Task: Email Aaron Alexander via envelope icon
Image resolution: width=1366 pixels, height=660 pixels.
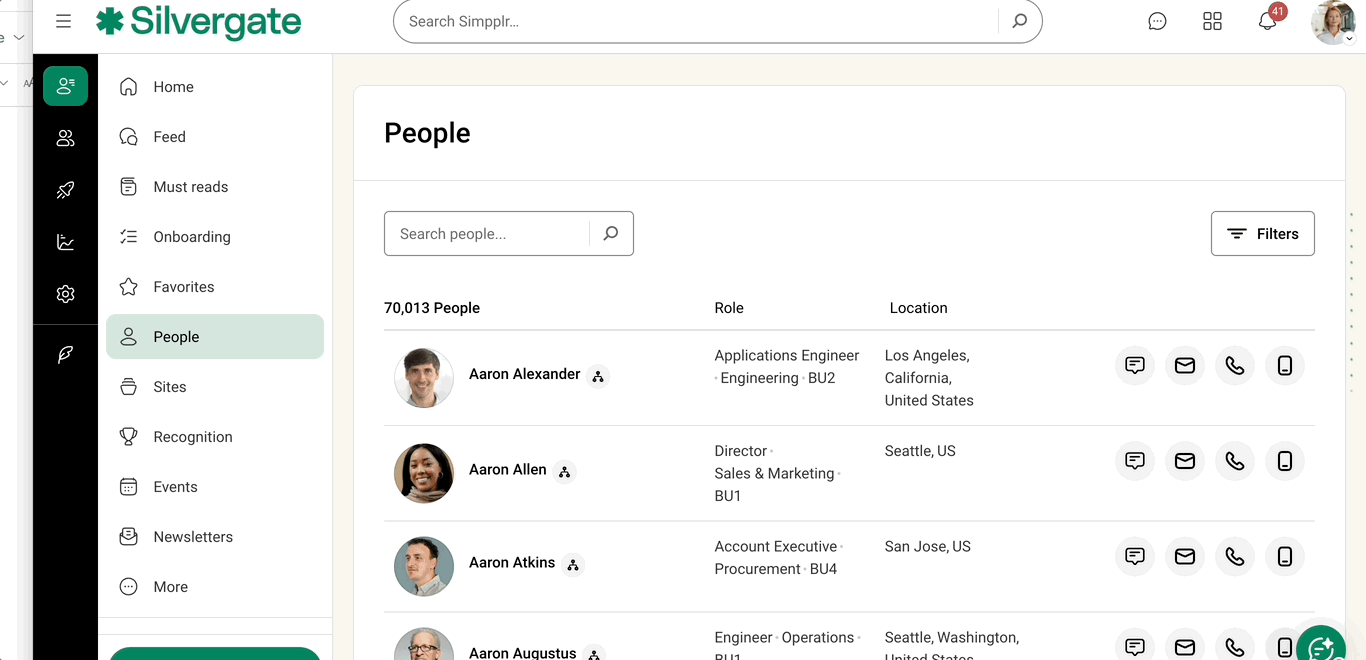Action: point(1184,365)
